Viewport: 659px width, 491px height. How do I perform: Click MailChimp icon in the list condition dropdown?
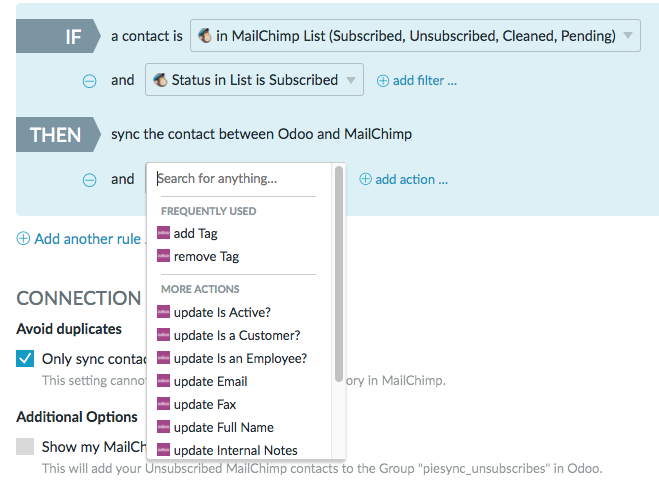point(205,36)
